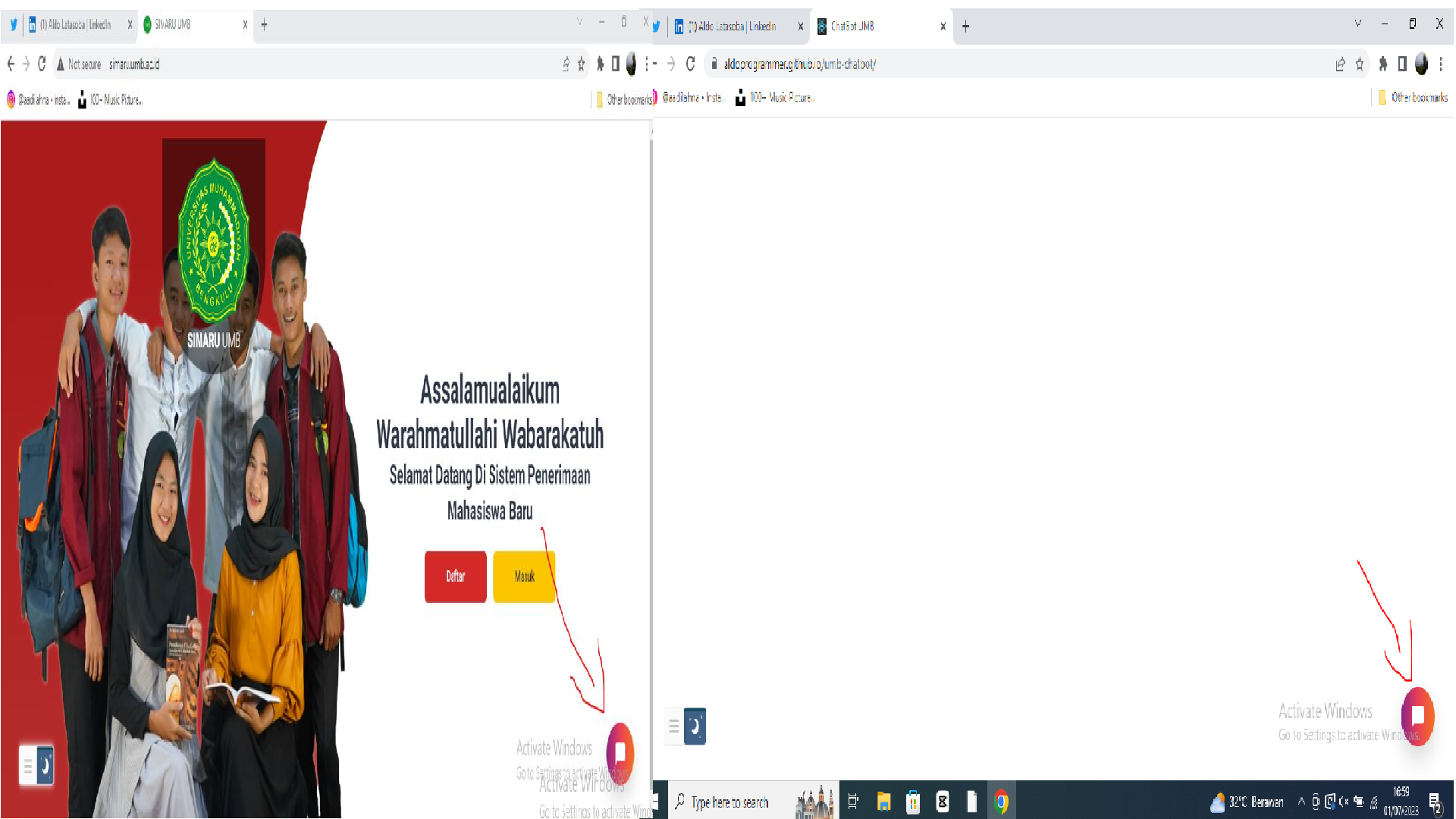The width and height of the screenshot is (1456, 819).
Task: Expand tab search chevron in right window
Action: point(1357,24)
